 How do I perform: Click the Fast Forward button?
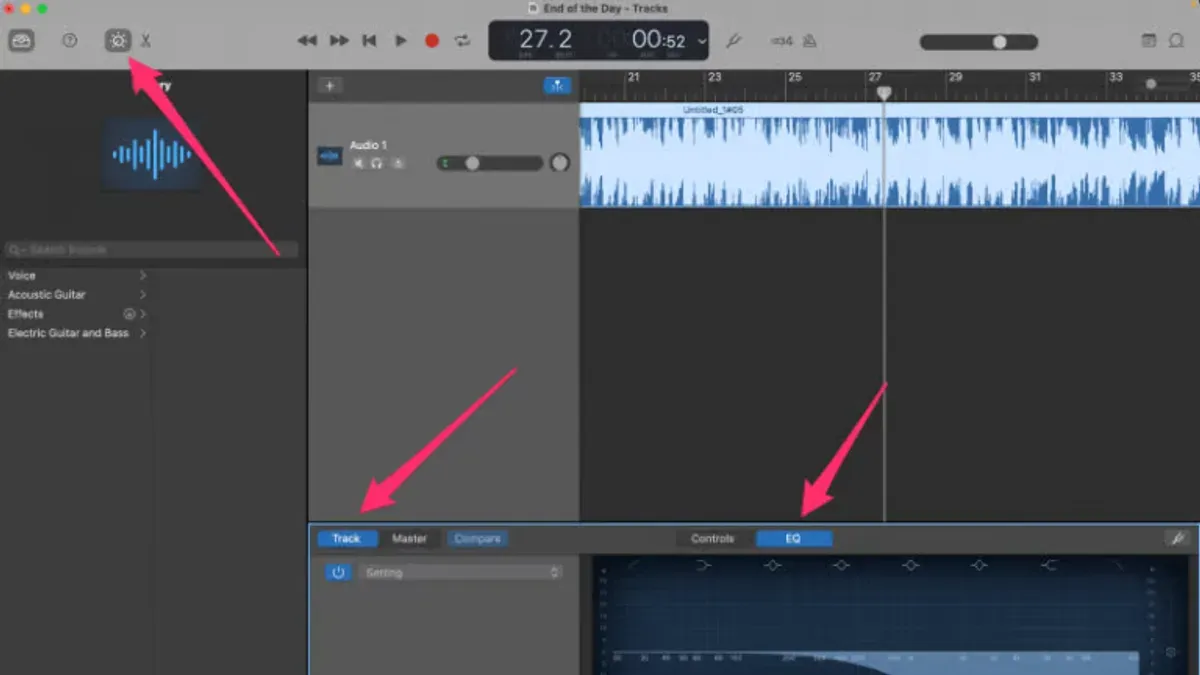tap(339, 41)
